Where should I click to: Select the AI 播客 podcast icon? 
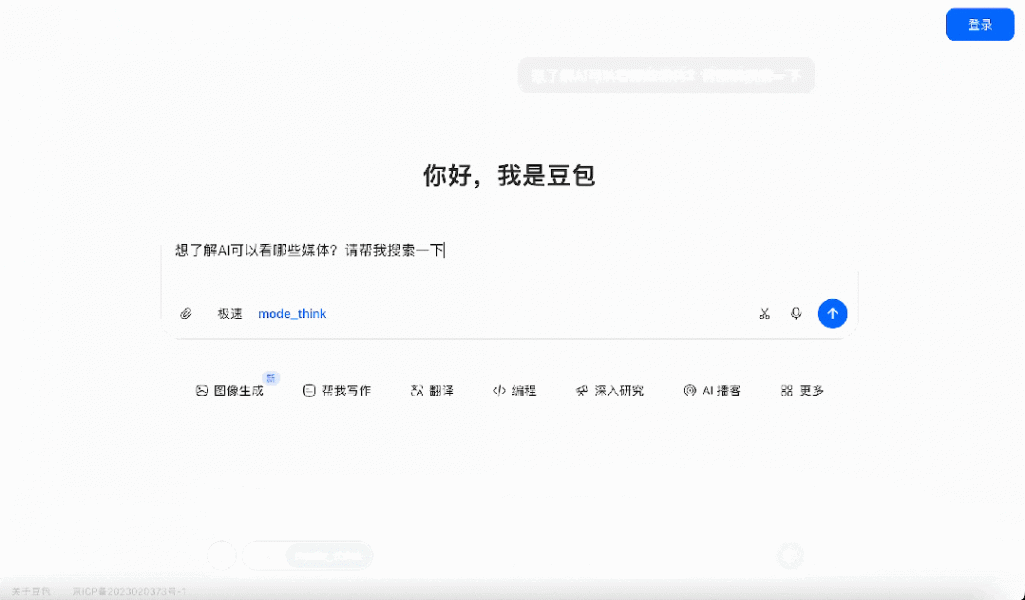click(x=712, y=390)
